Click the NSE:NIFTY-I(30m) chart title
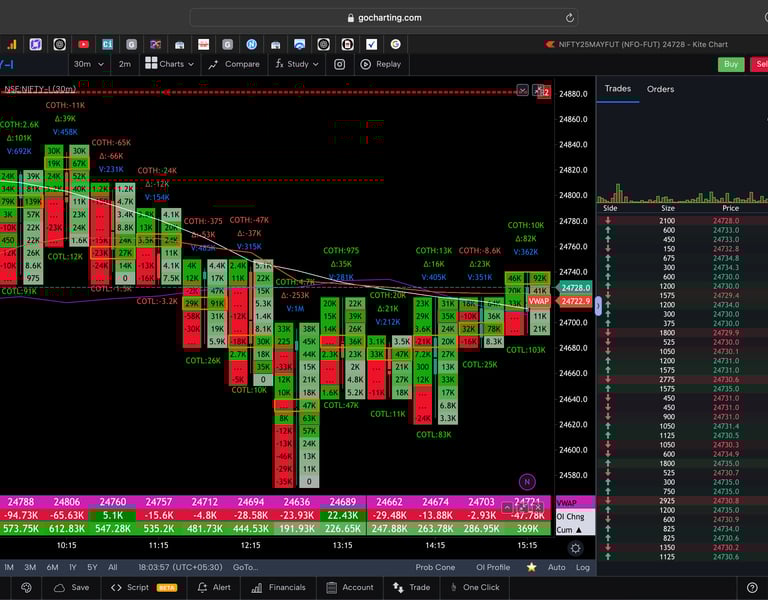Viewport: 768px width, 600px height. click(x=40, y=89)
